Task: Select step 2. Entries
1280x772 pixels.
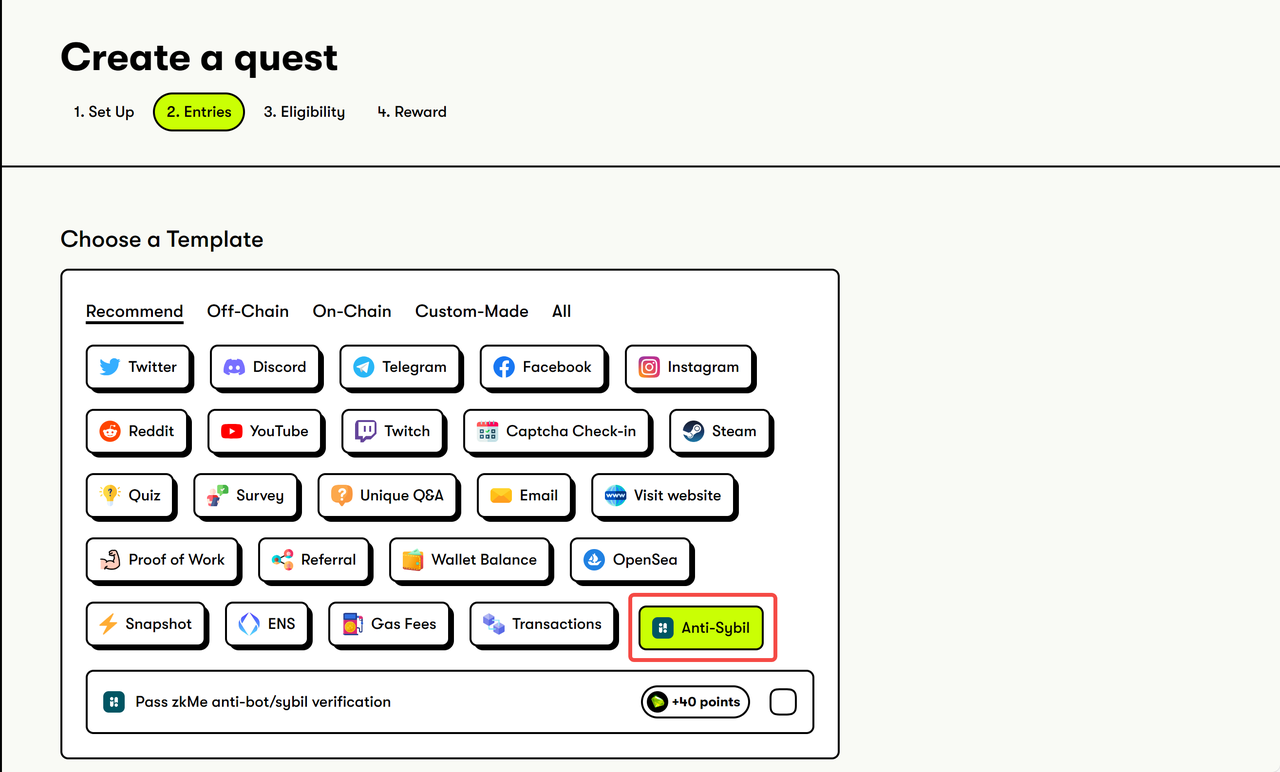Action: (x=199, y=112)
